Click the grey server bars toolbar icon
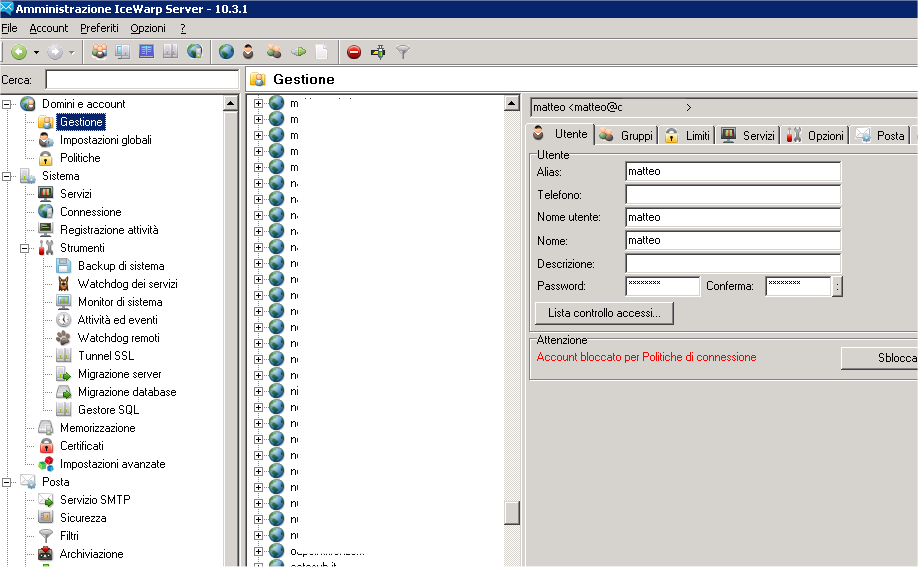 click(x=170, y=52)
